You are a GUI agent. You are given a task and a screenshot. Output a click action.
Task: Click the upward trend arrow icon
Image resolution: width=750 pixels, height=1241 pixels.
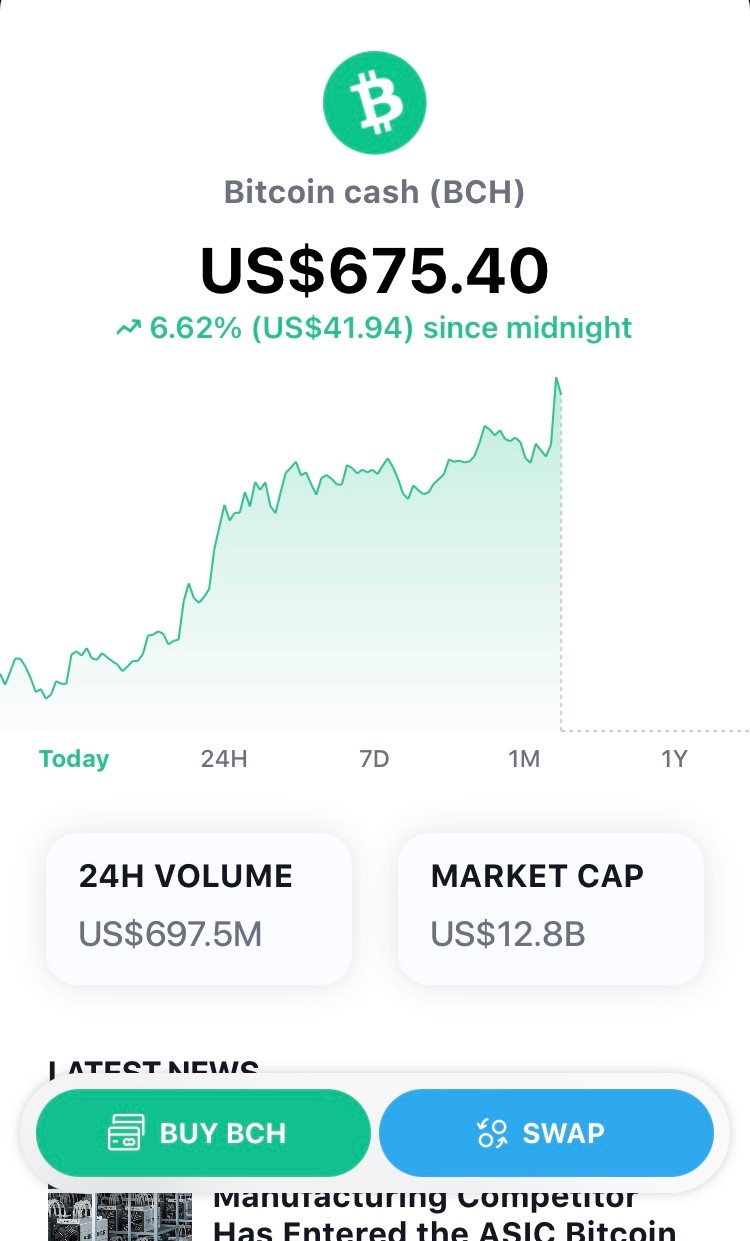pos(128,328)
